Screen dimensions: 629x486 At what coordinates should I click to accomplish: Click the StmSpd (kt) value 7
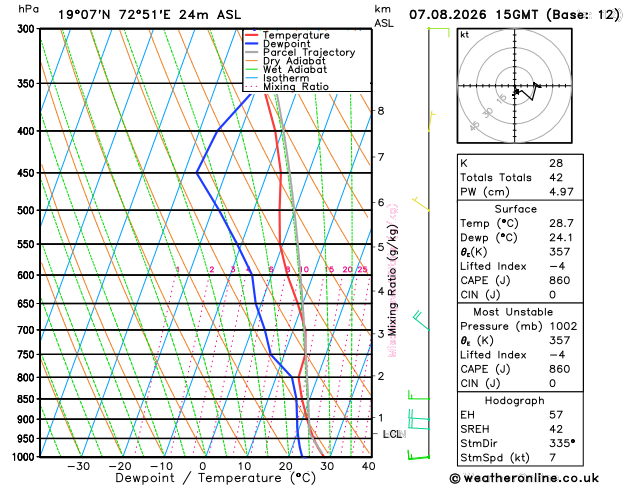[x=553, y=458]
